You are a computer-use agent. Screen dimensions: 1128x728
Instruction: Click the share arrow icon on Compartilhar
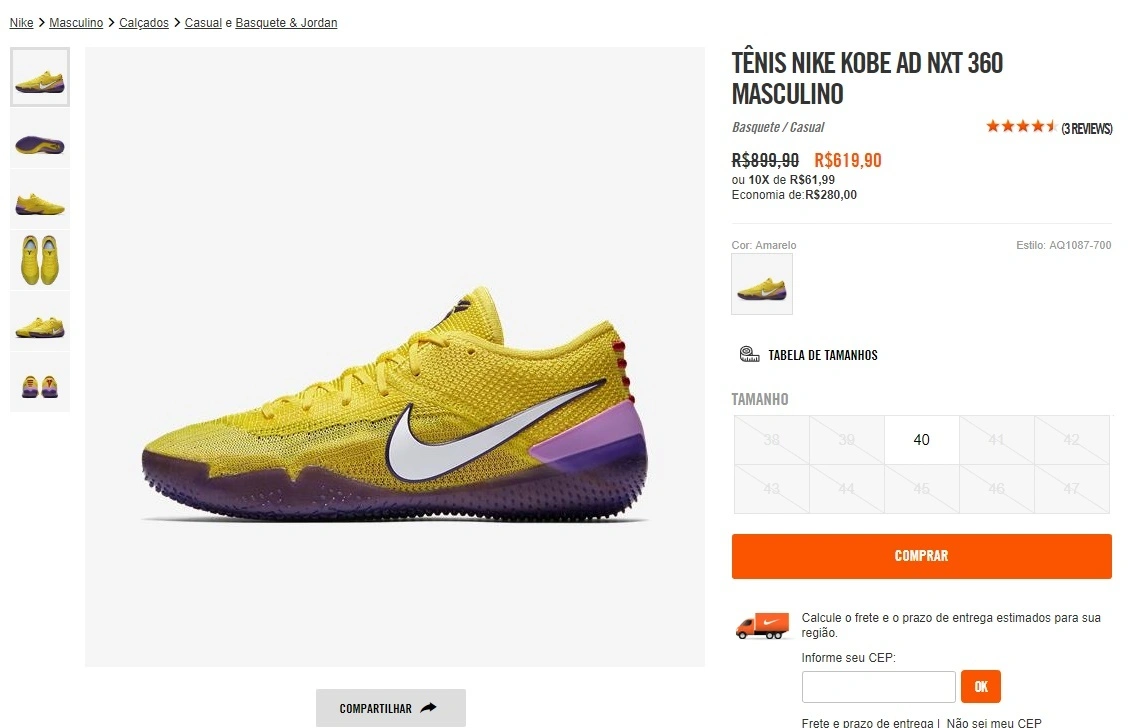428,706
